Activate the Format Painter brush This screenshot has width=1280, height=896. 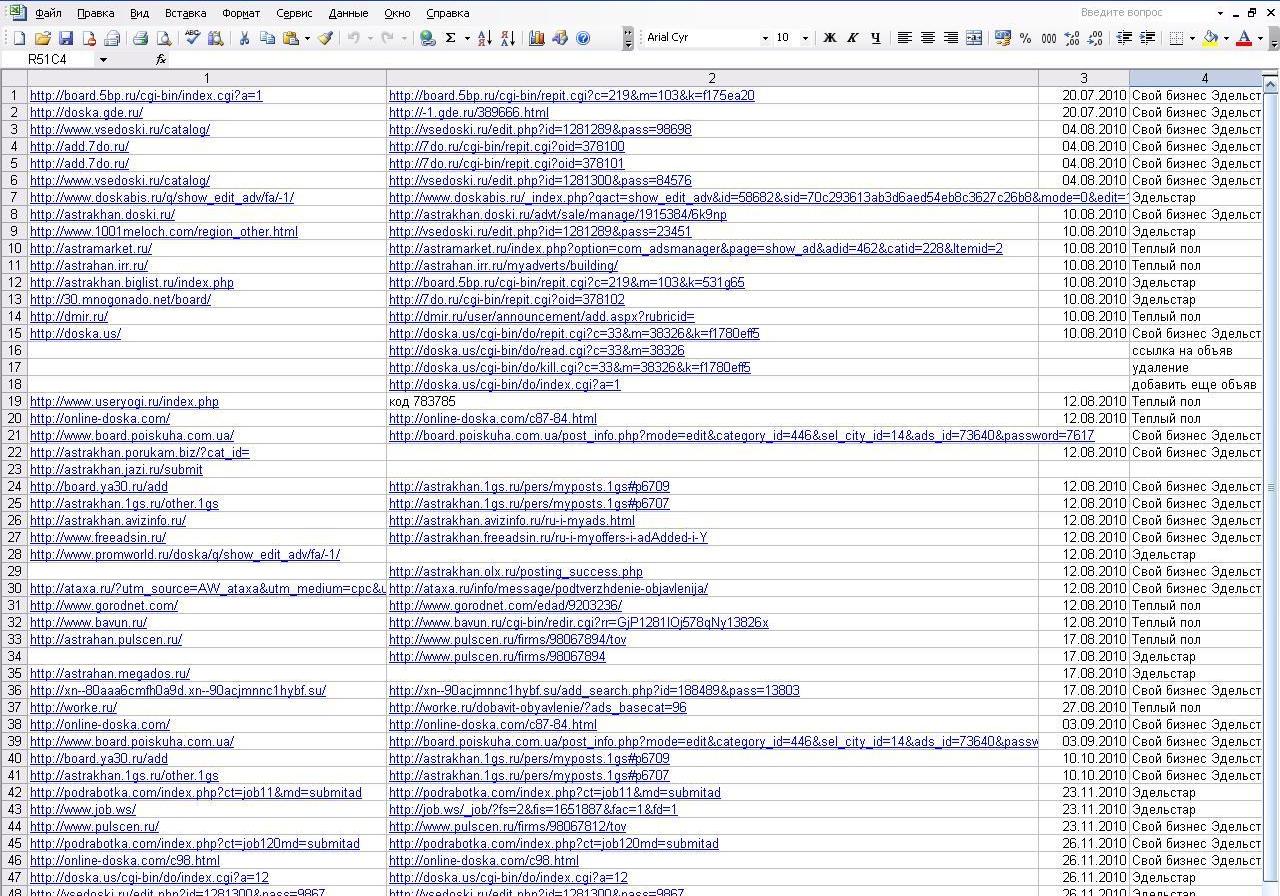click(x=325, y=38)
